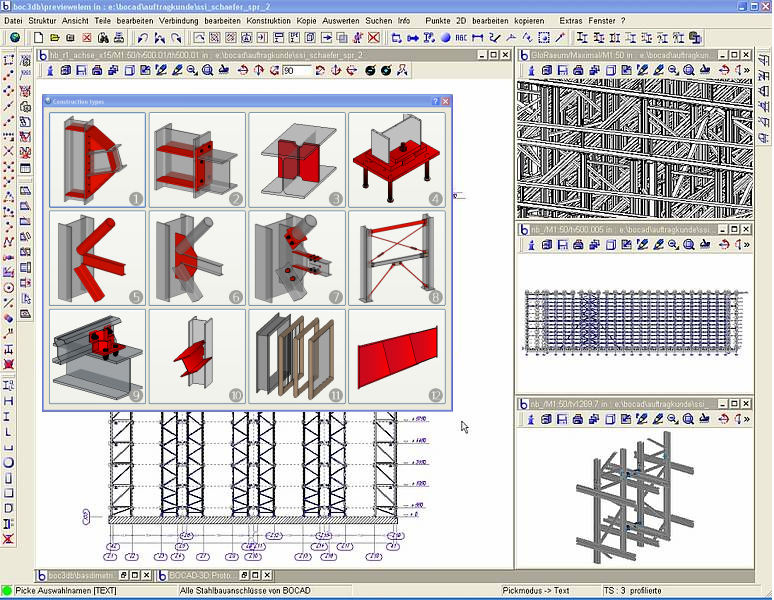
Task: Choose construction type 4 base plate connection
Action: 397,159
